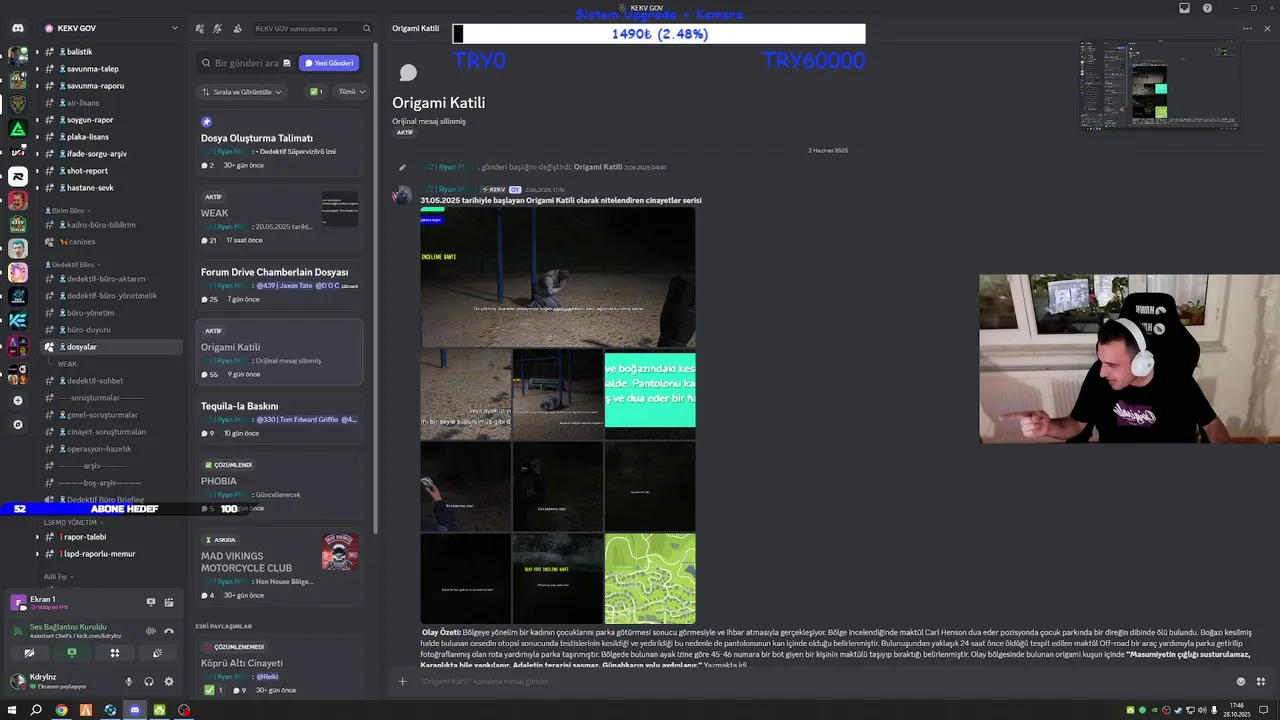
Task: Click forum post list scrollbar
Action: [x=376, y=290]
